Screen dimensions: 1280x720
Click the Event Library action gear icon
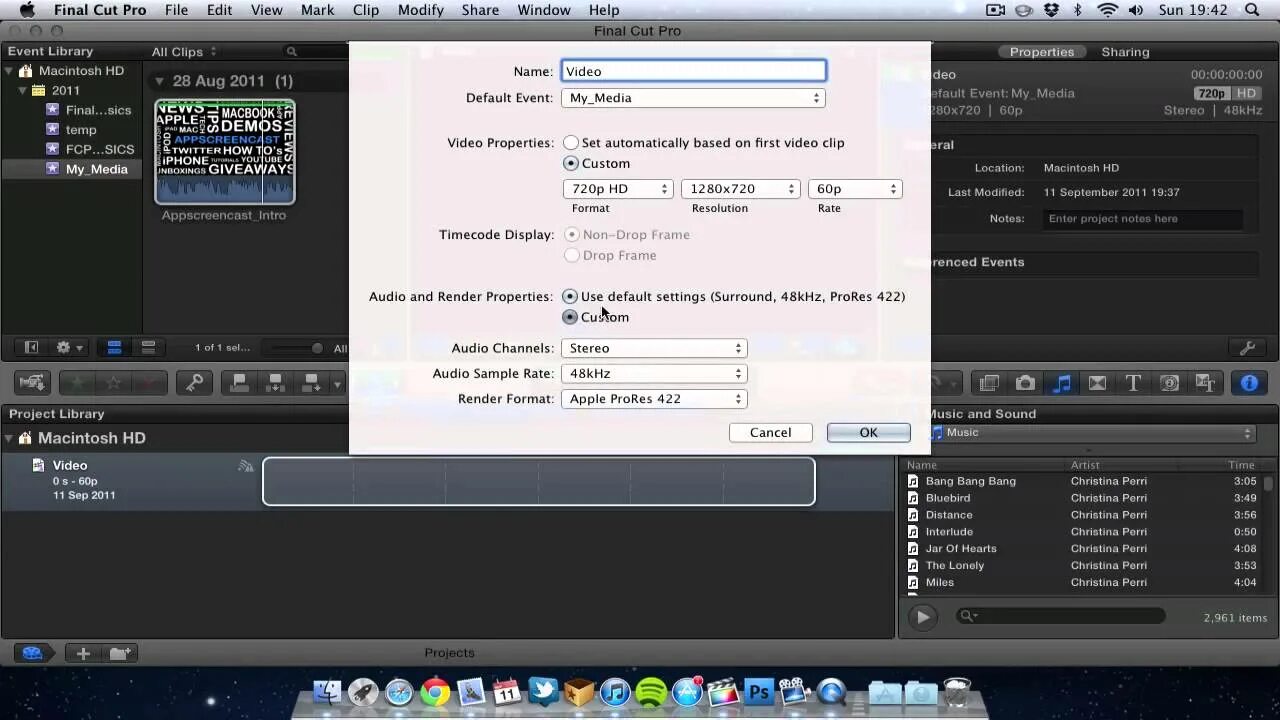point(69,348)
